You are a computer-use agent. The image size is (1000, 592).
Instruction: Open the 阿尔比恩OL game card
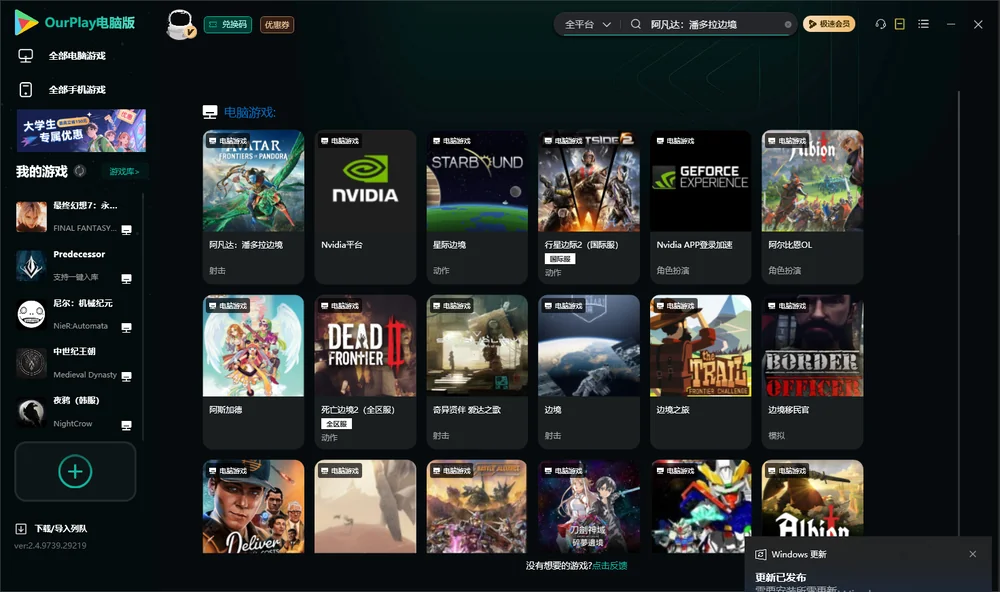click(812, 207)
